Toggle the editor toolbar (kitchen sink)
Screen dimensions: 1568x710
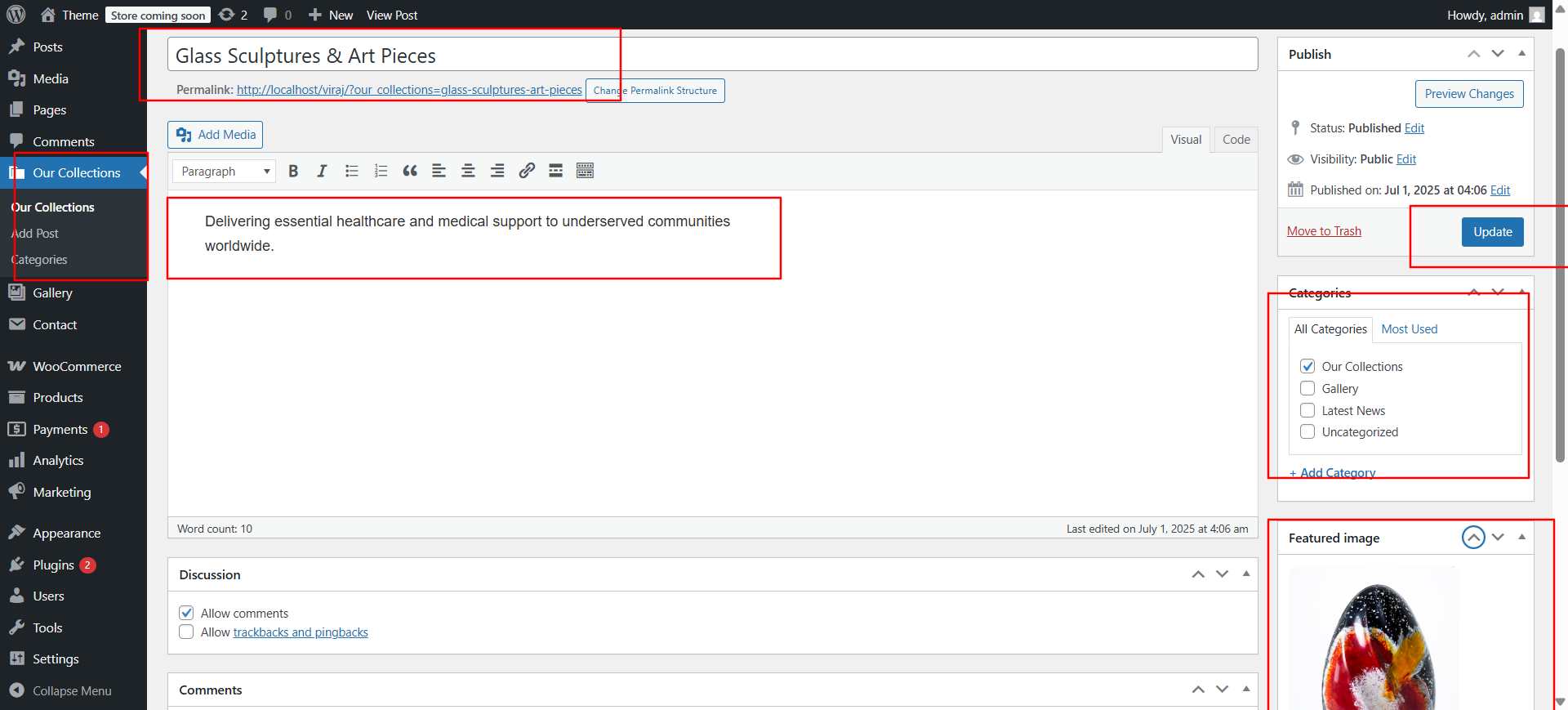tap(585, 171)
